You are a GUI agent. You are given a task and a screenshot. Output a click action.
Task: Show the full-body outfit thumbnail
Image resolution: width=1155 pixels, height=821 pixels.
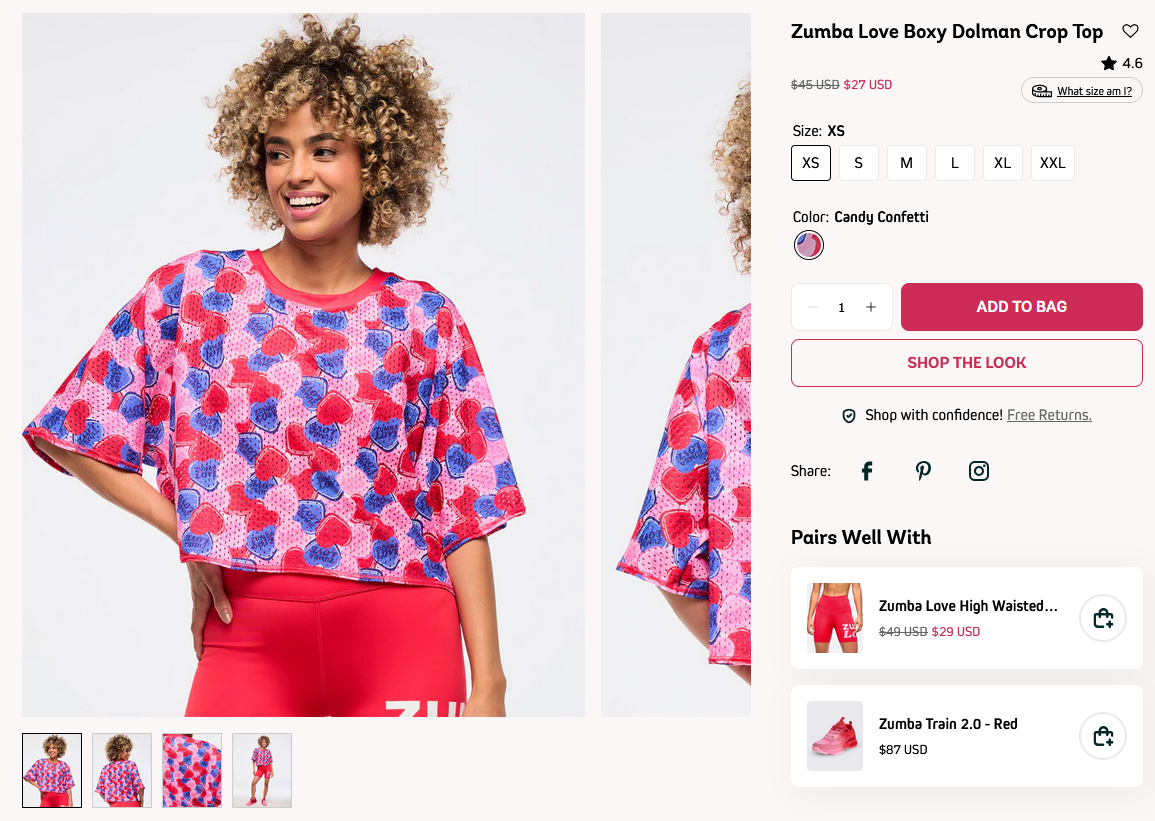[x=262, y=770]
